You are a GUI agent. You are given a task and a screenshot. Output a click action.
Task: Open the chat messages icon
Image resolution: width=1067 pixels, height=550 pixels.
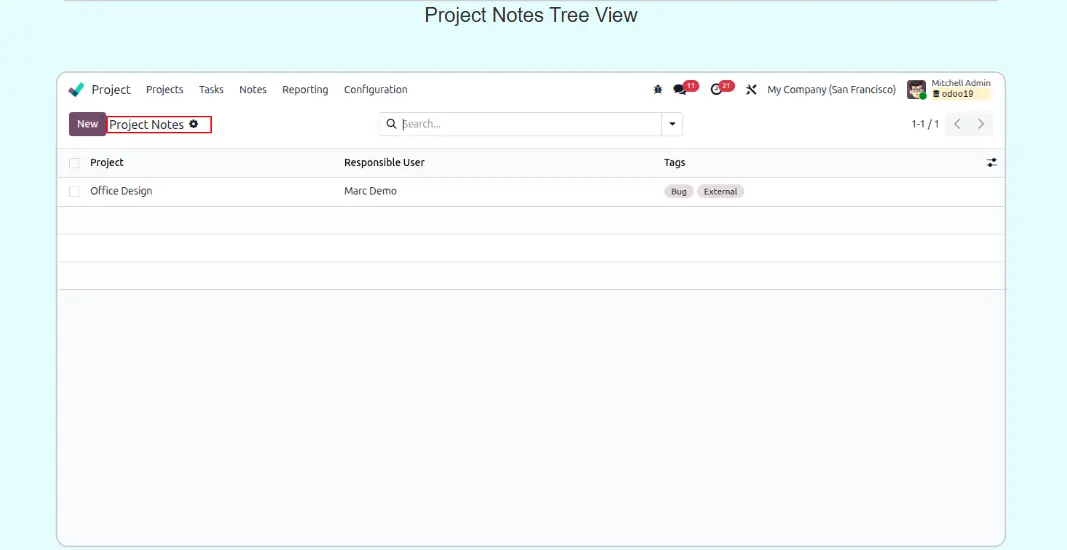(680, 90)
